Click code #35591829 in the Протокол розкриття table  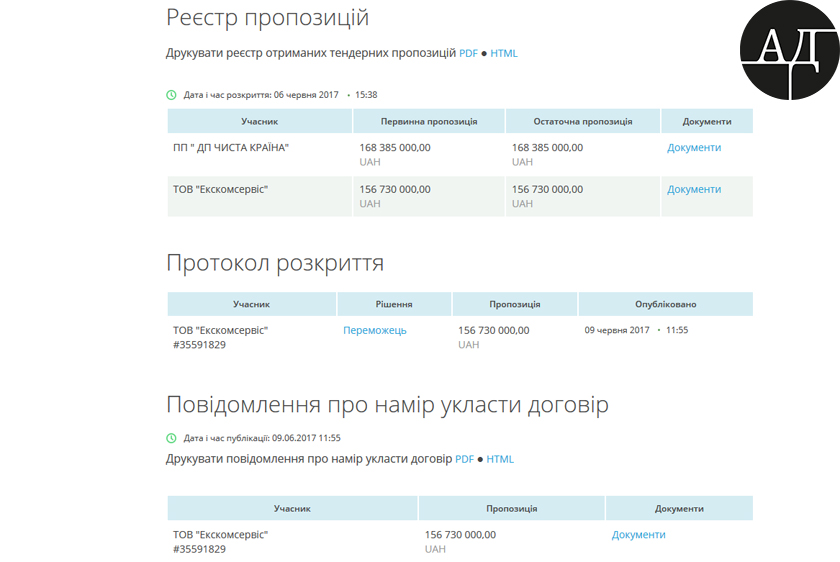(199, 345)
